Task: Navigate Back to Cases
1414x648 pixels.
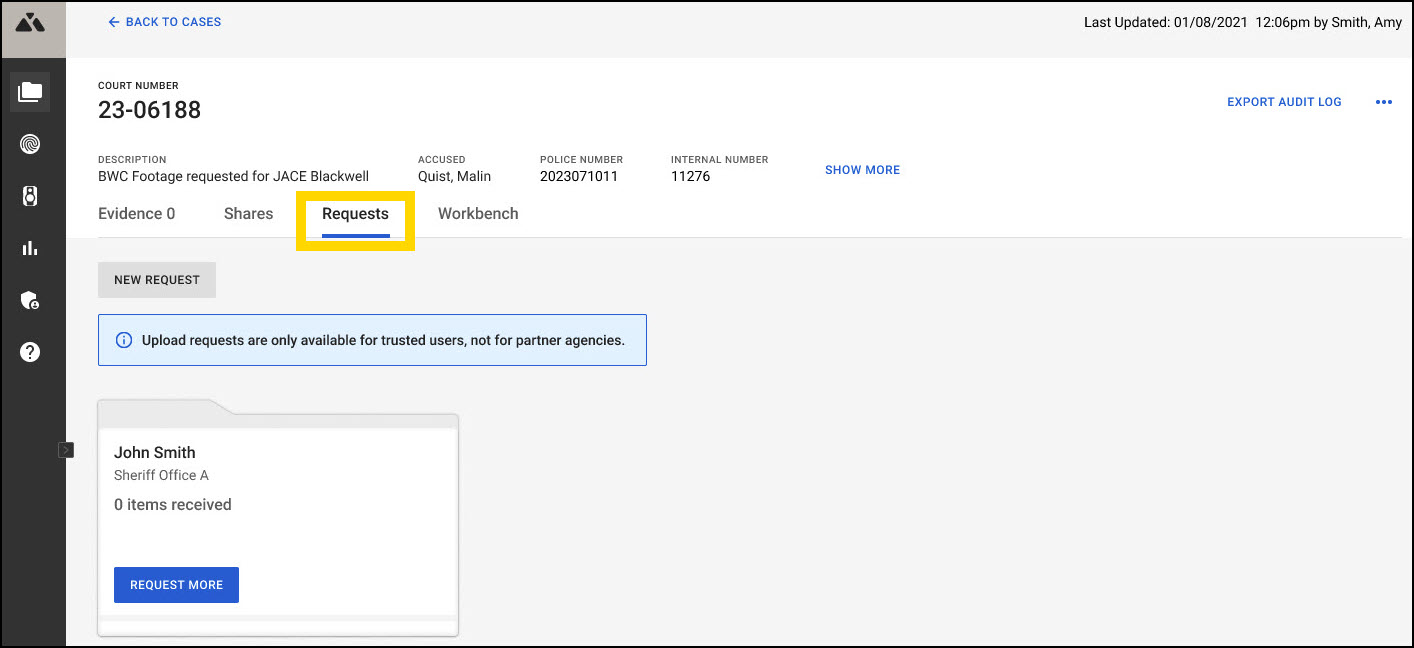Action: 164,21
